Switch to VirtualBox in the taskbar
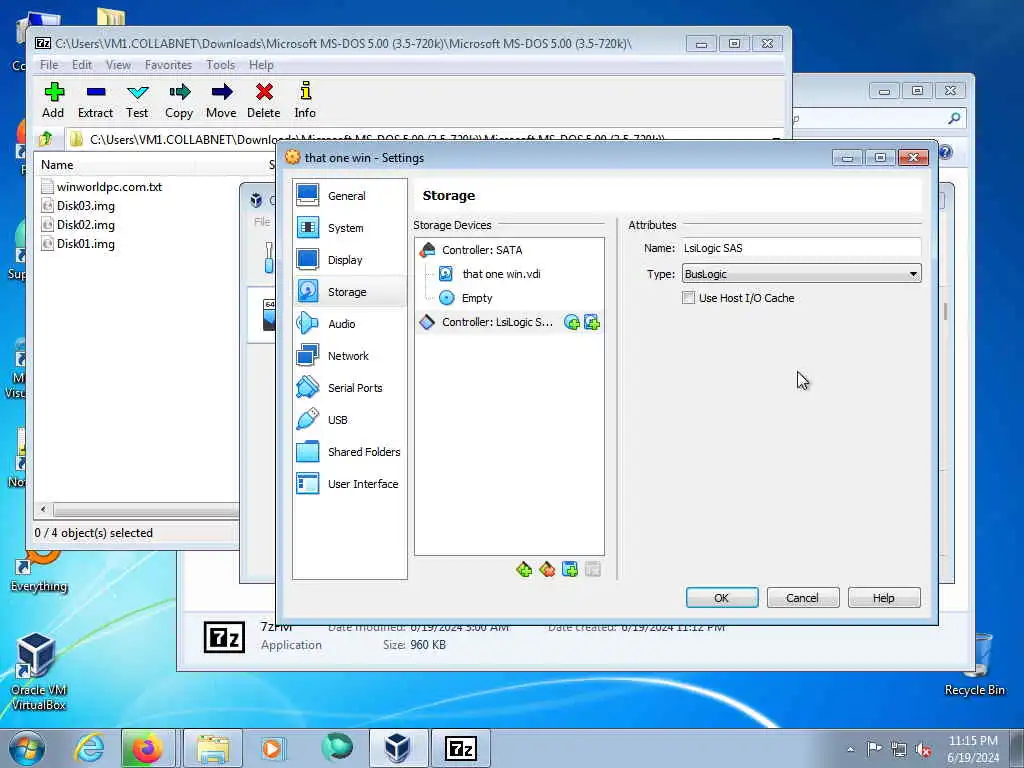Viewport: 1024px width, 768px height. [x=398, y=748]
